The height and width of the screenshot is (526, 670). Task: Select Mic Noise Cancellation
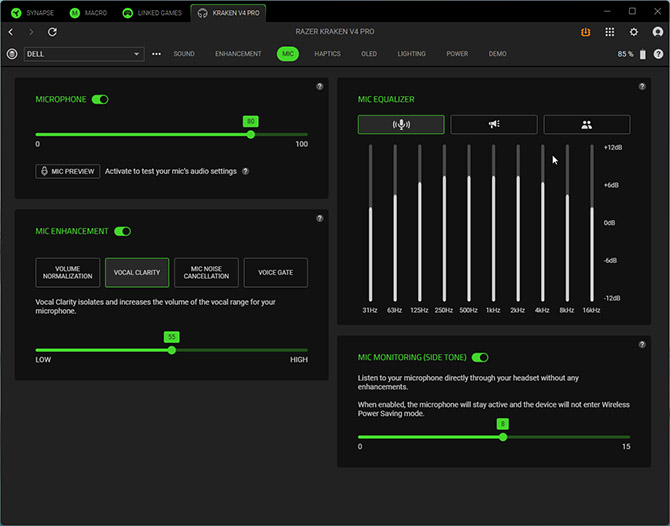tap(206, 273)
